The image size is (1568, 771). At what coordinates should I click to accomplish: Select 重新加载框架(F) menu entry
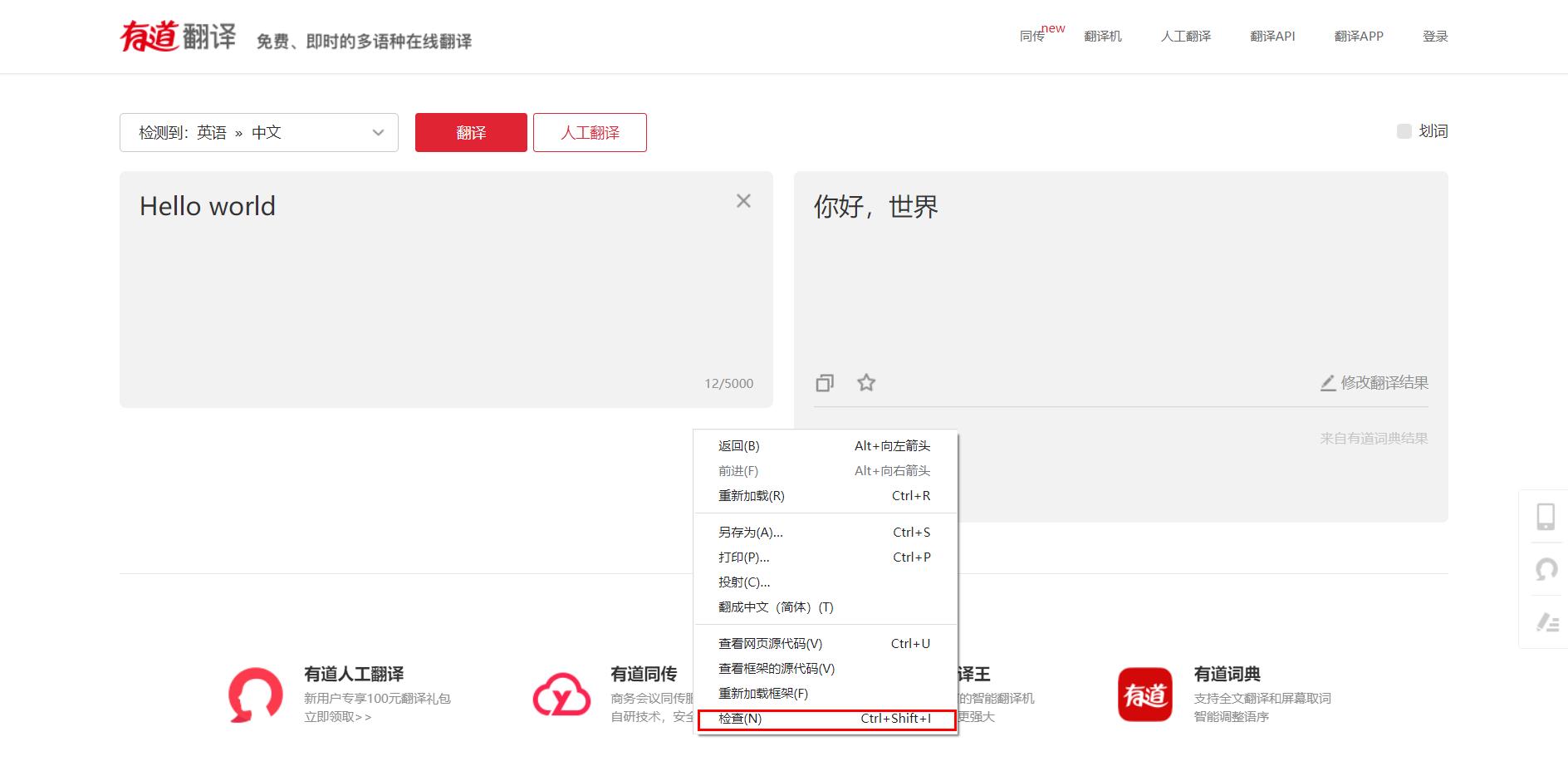click(x=826, y=694)
